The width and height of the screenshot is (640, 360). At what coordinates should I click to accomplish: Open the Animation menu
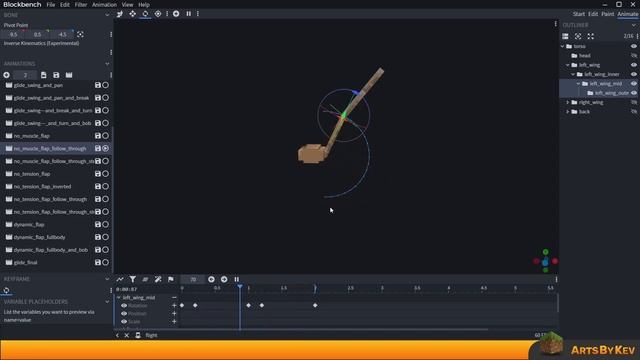point(104,5)
